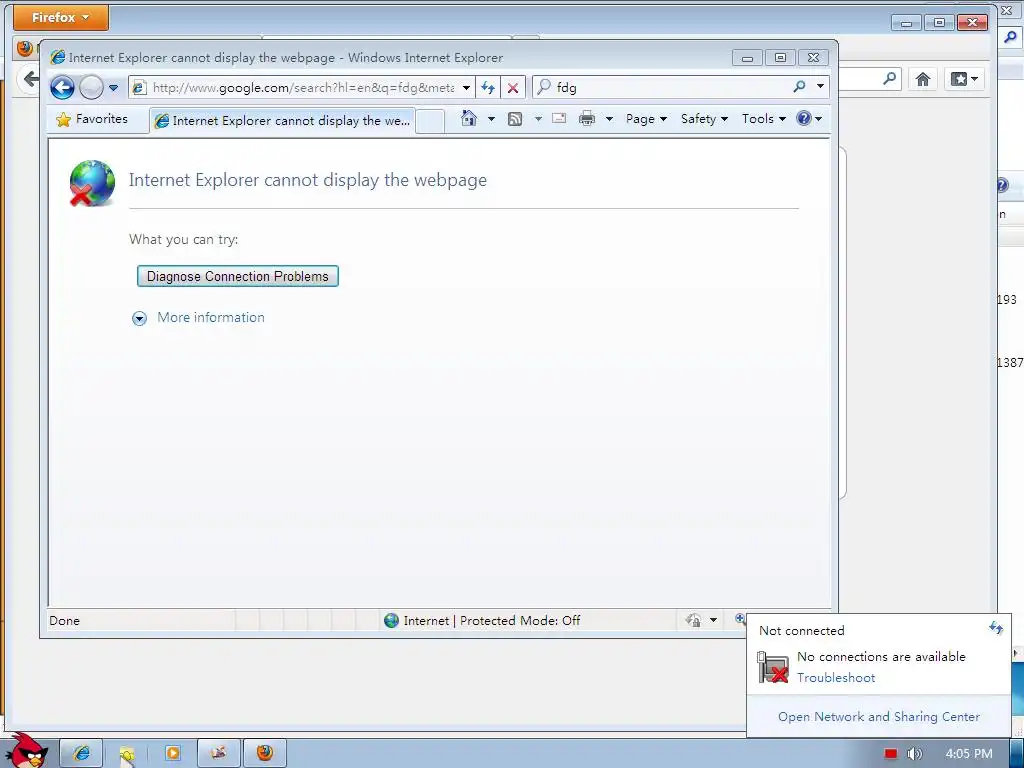The image size is (1024, 768).
Task: Click the Firefox back arrow behind IE window
Action: (x=29, y=80)
